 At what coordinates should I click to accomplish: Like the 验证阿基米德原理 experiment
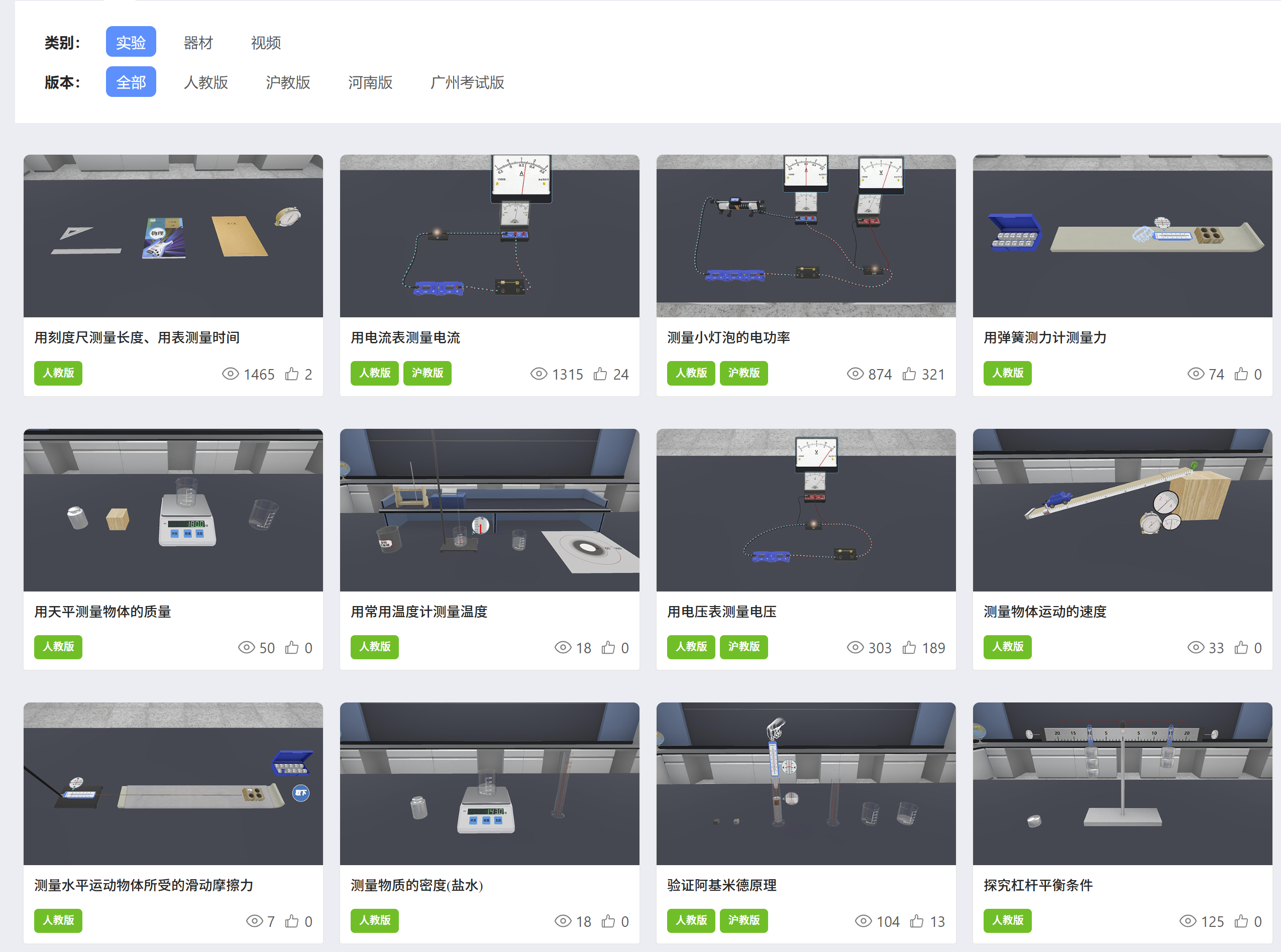pos(917,921)
